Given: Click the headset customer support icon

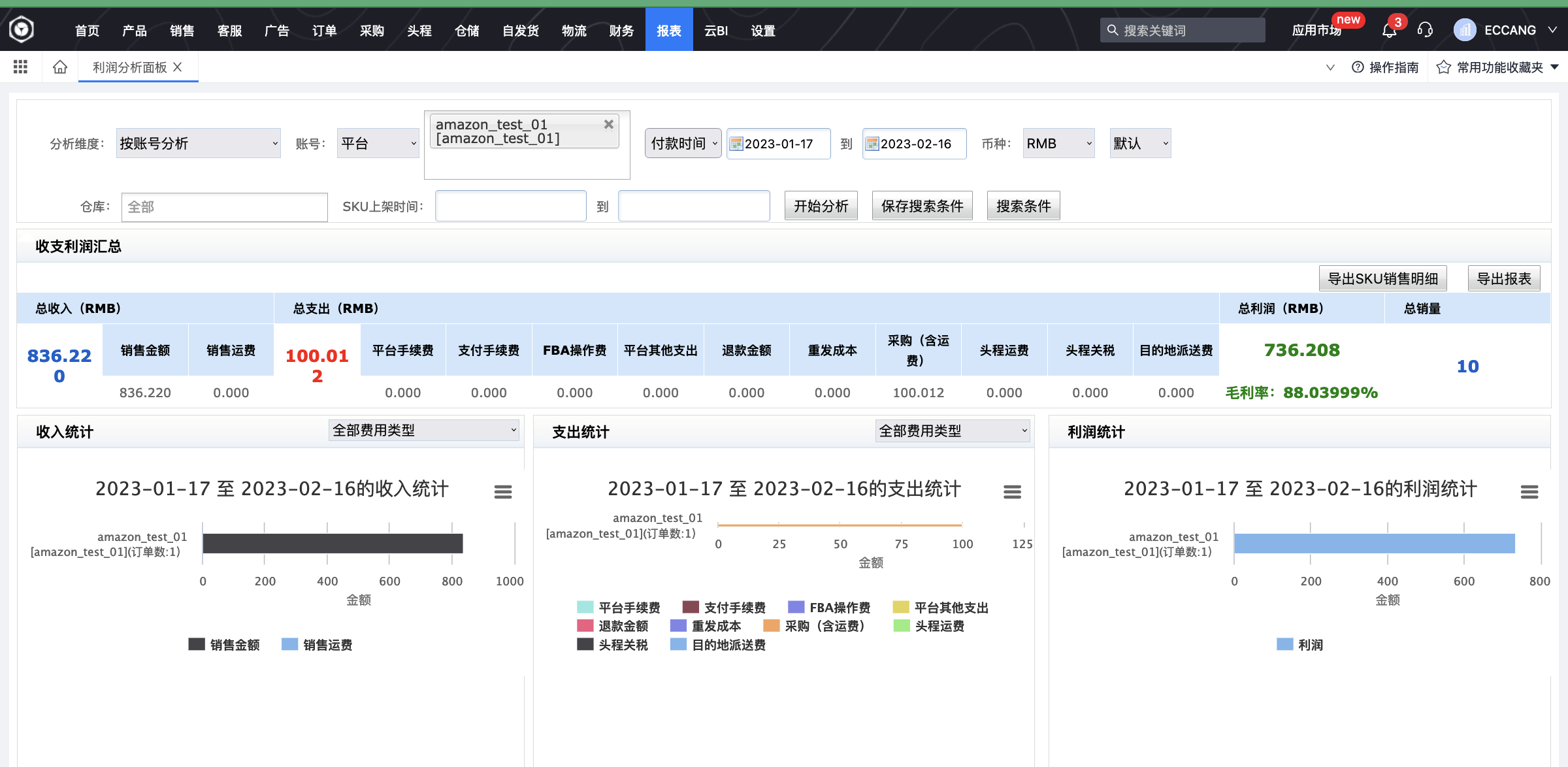Looking at the screenshot, I should click(x=1426, y=29).
